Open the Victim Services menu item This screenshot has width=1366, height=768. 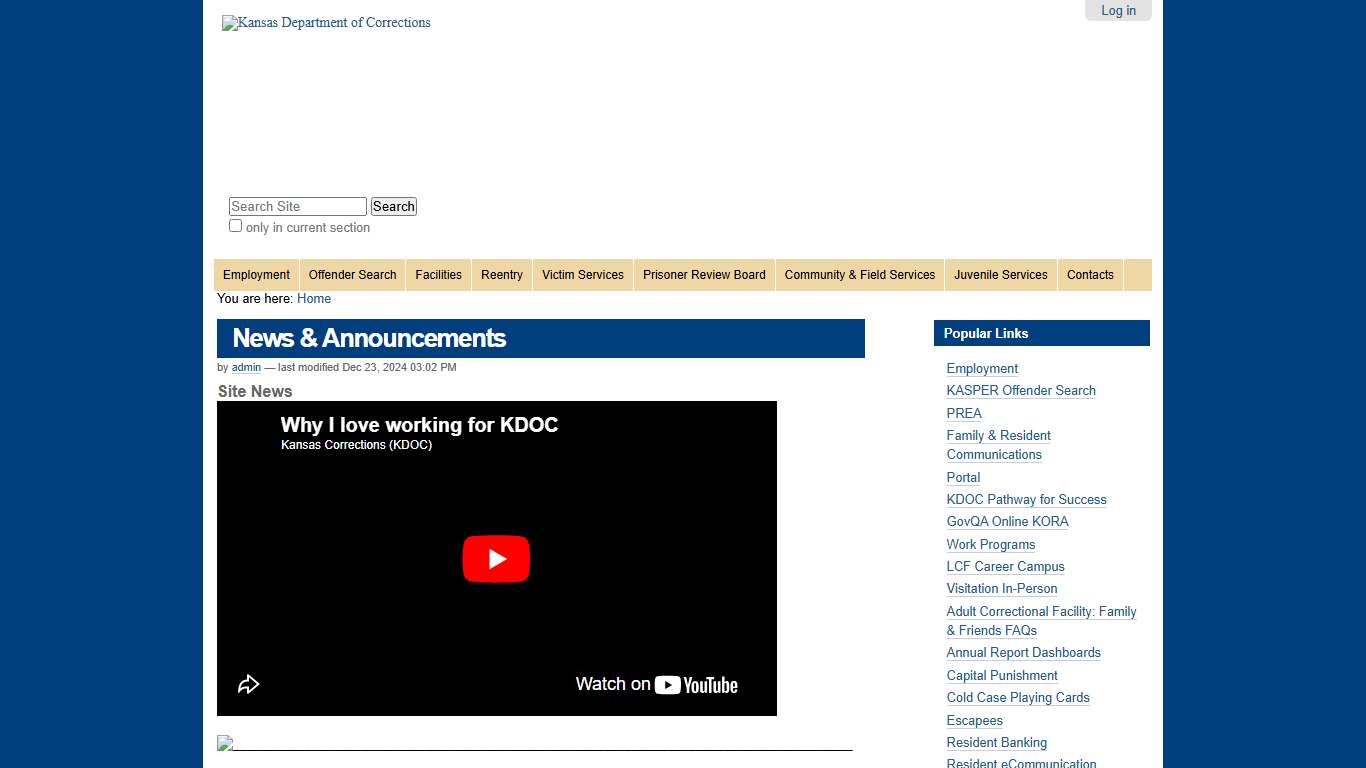click(x=582, y=275)
